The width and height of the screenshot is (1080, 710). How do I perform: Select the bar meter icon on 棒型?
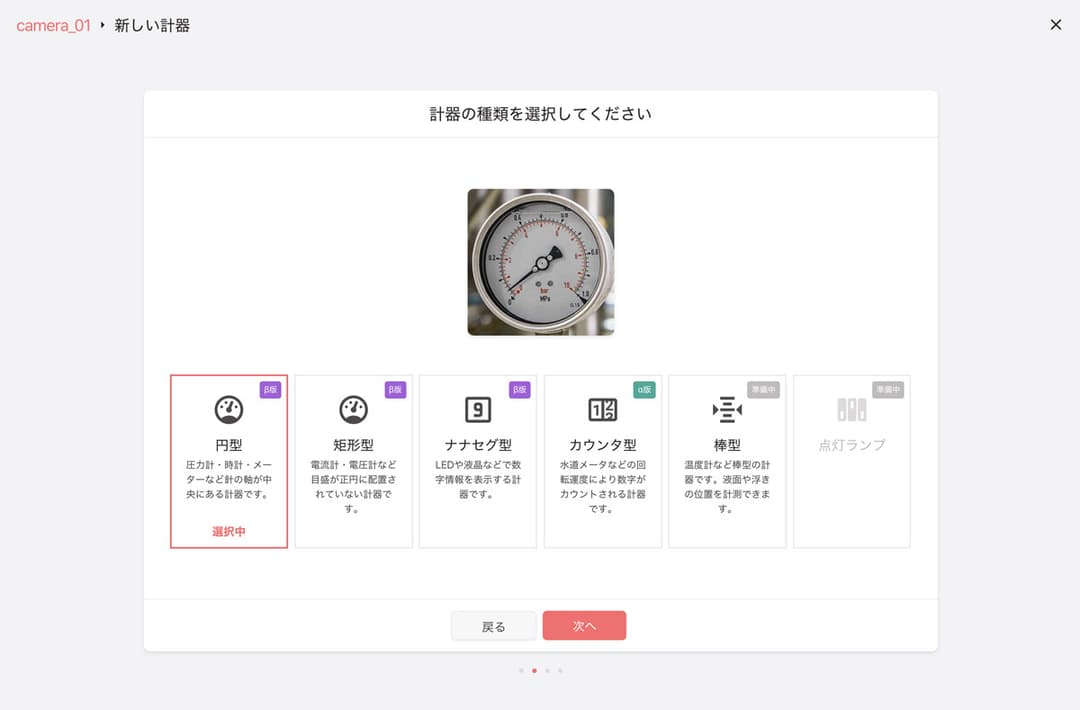click(x=726, y=409)
